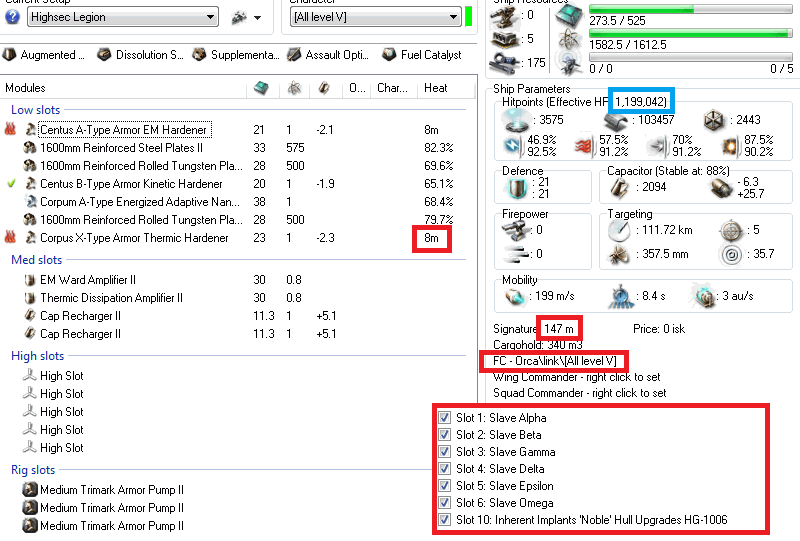Select EM Ward Amplifier II module
The height and width of the screenshot is (541, 800).
[88, 280]
